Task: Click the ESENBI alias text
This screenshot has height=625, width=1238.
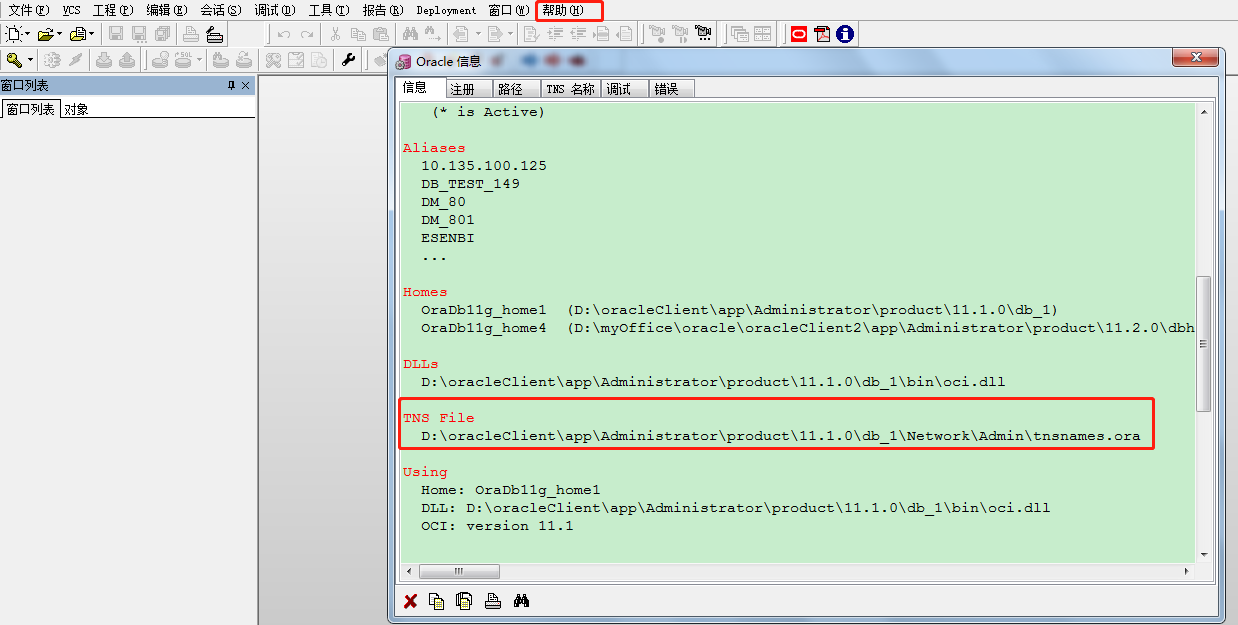Action: 447,238
